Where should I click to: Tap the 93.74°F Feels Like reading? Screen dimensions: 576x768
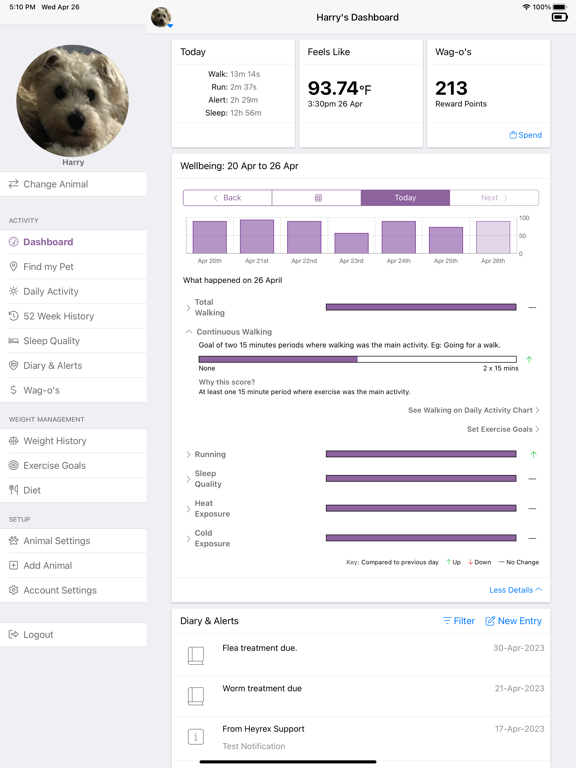click(x=339, y=88)
